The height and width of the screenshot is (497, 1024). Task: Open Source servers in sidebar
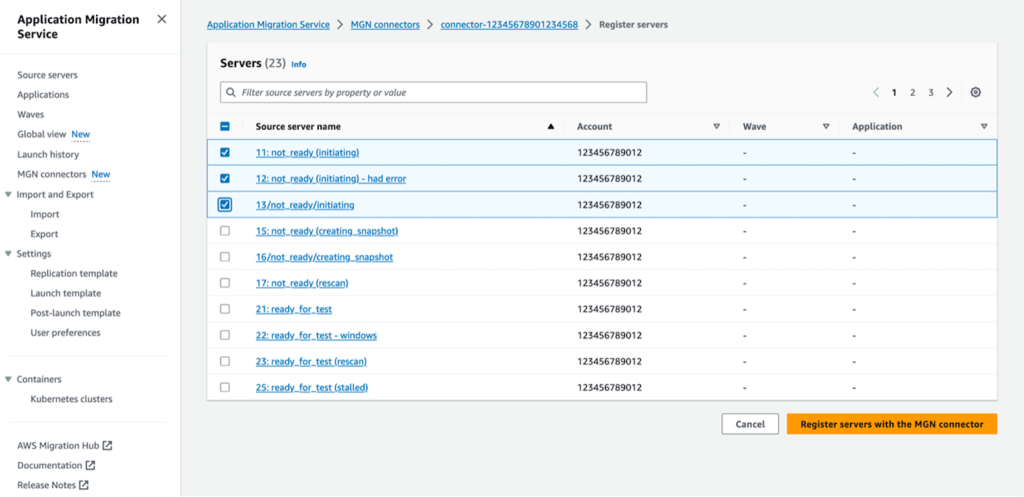point(47,75)
